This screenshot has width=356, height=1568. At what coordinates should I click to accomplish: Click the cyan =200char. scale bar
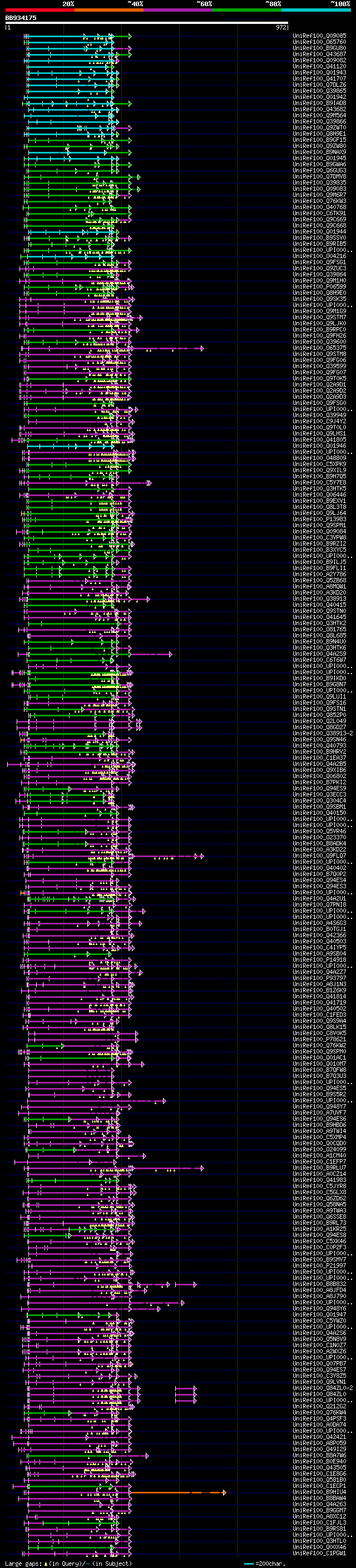pos(248,1564)
